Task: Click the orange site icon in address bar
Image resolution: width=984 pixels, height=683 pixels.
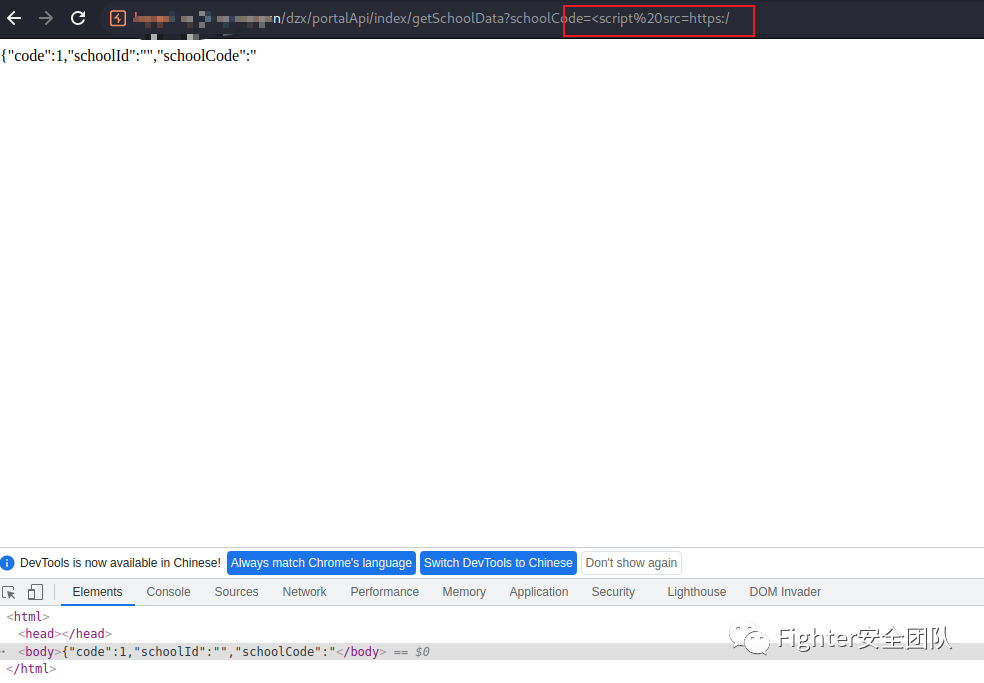Action: point(118,18)
